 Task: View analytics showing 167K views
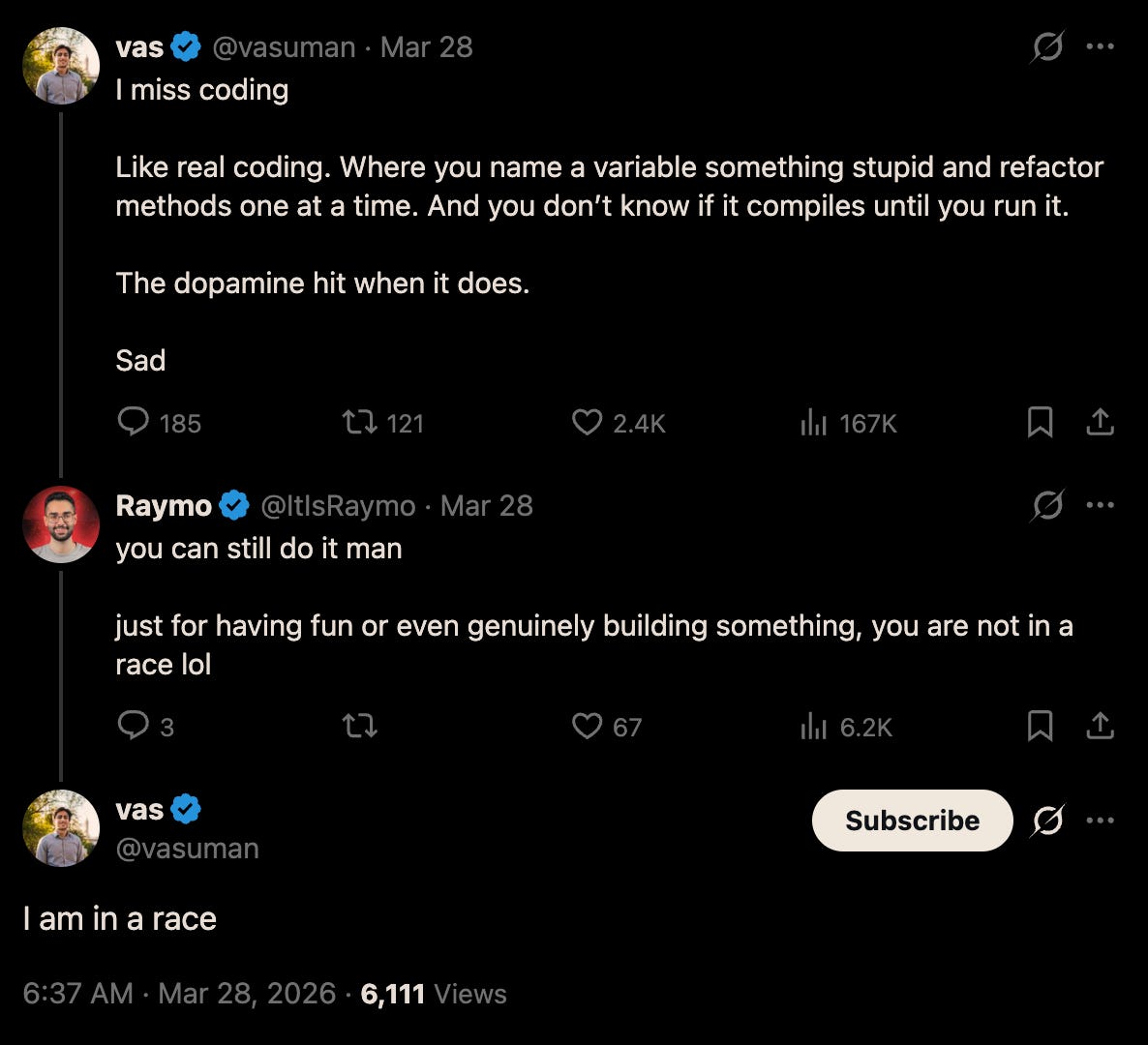coord(814,423)
